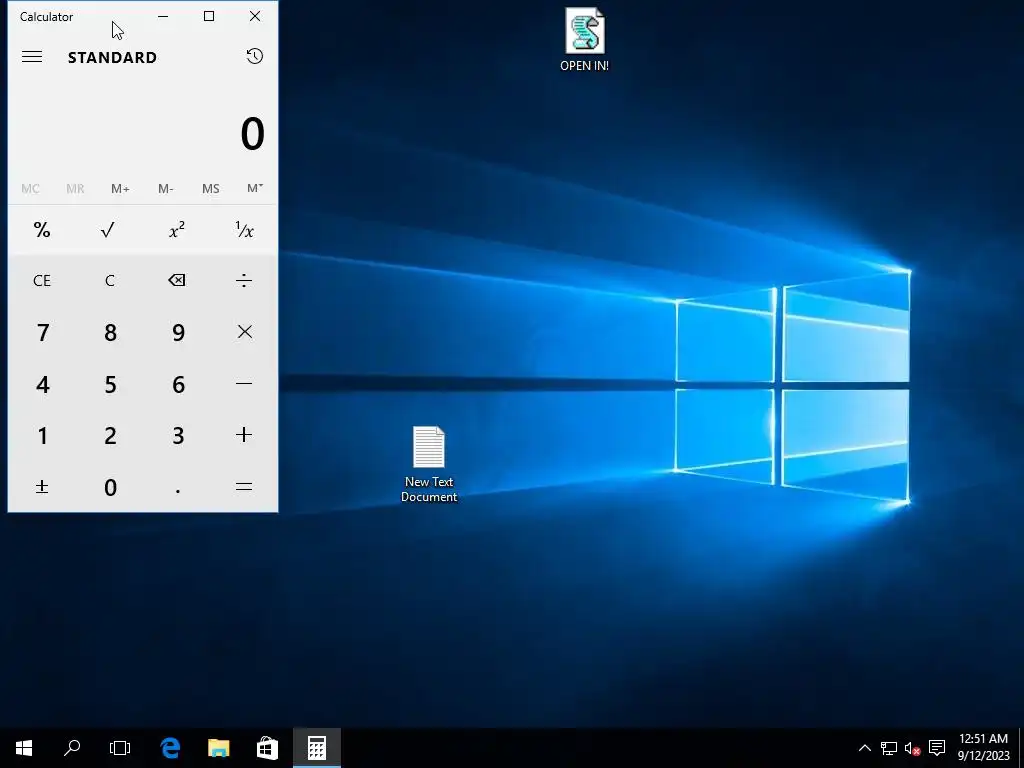The image size is (1024, 768).
Task: Show the calculator history panel
Action: click(255, 56)
